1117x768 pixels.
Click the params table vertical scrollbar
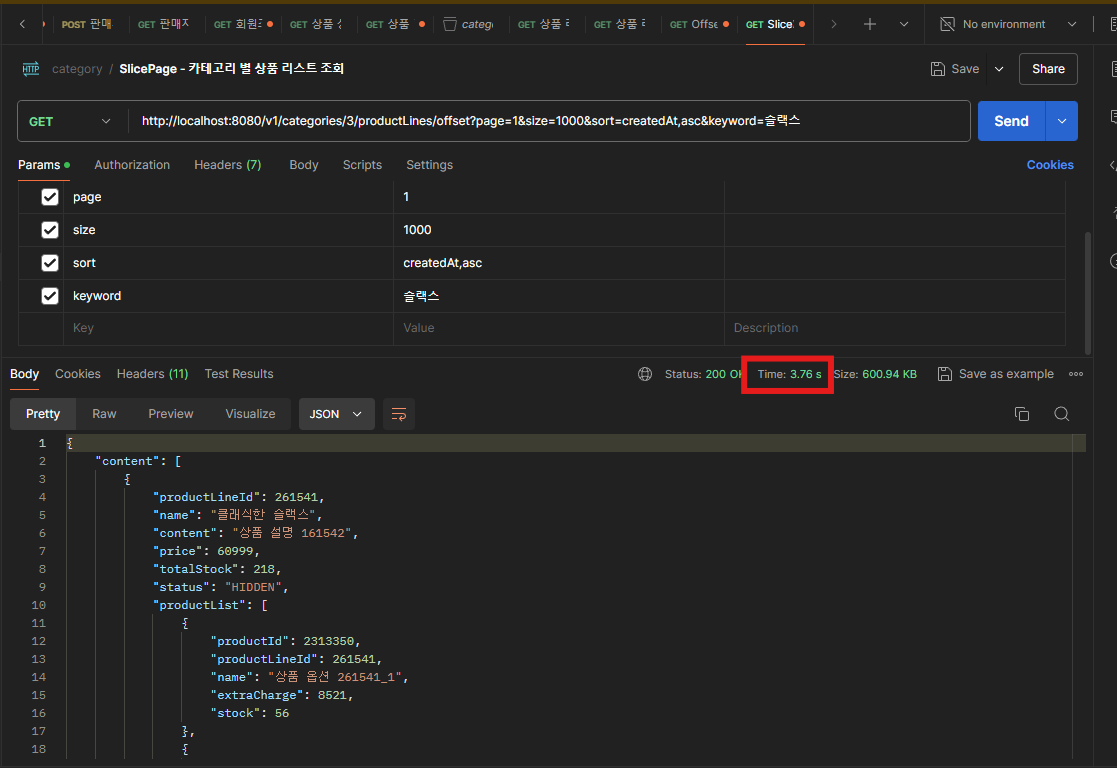[1087, 292]
